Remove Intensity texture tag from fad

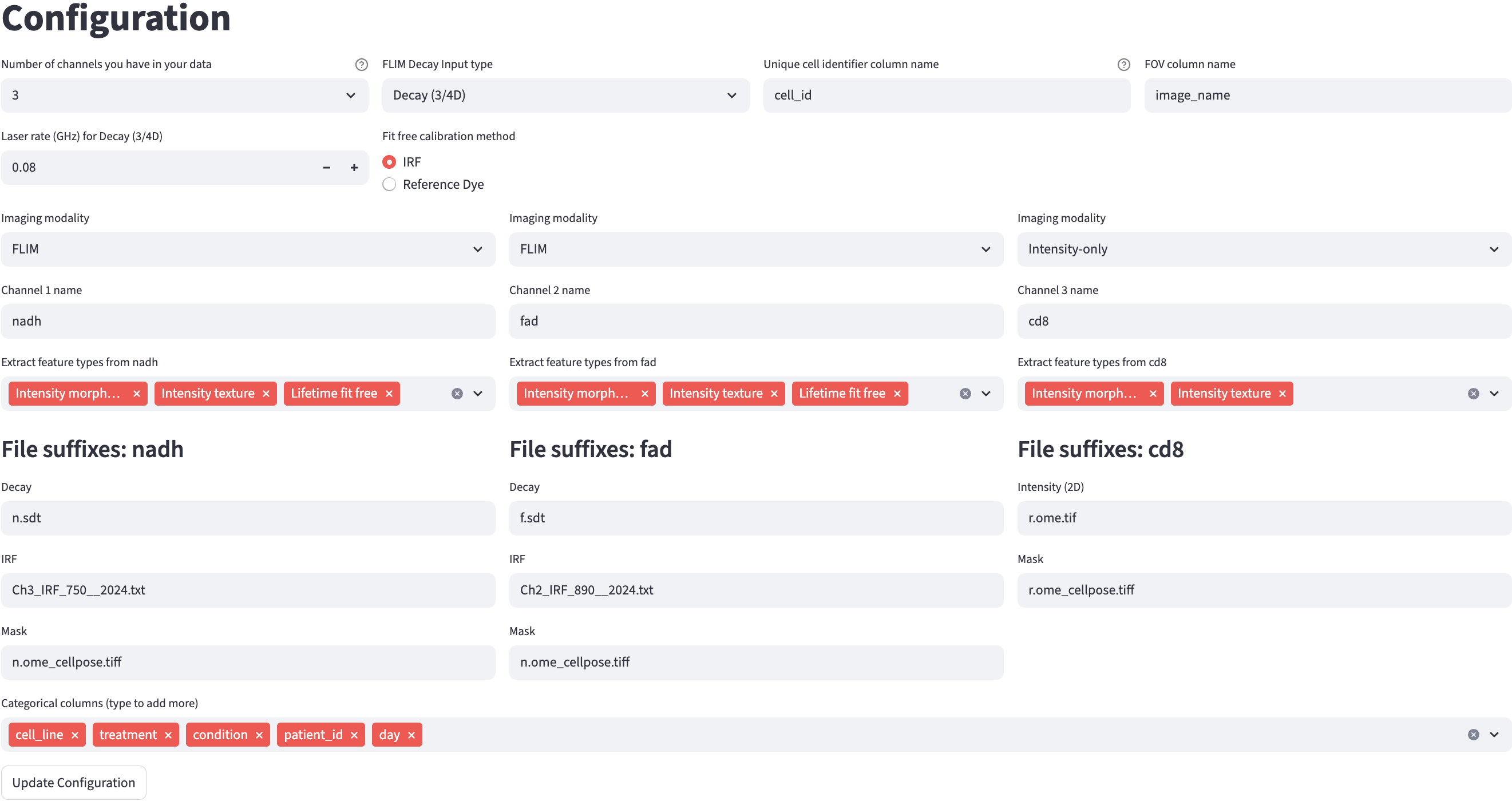(774, 394)
